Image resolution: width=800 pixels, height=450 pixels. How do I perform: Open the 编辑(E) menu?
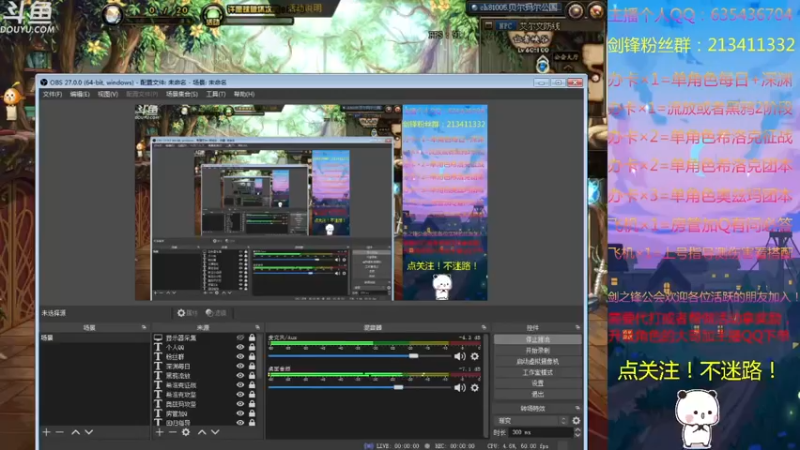80,94
